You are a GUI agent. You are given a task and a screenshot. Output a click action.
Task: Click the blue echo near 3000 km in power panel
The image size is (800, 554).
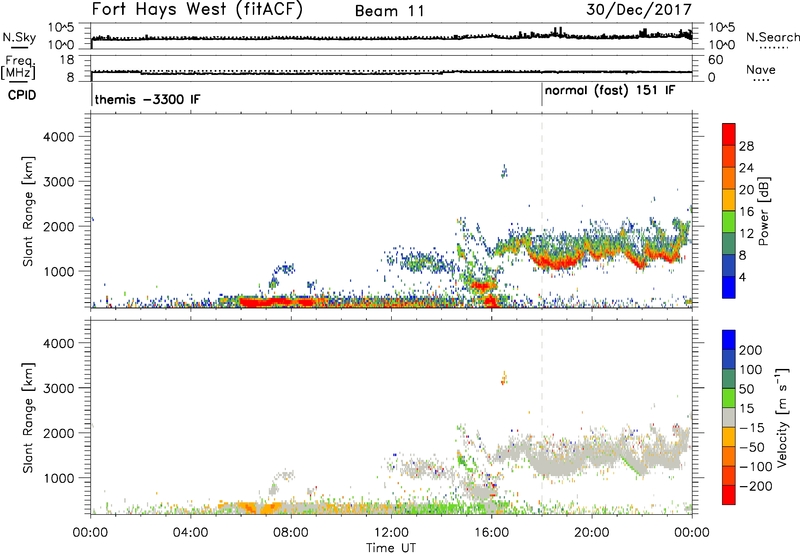click(x=504, y=171)
